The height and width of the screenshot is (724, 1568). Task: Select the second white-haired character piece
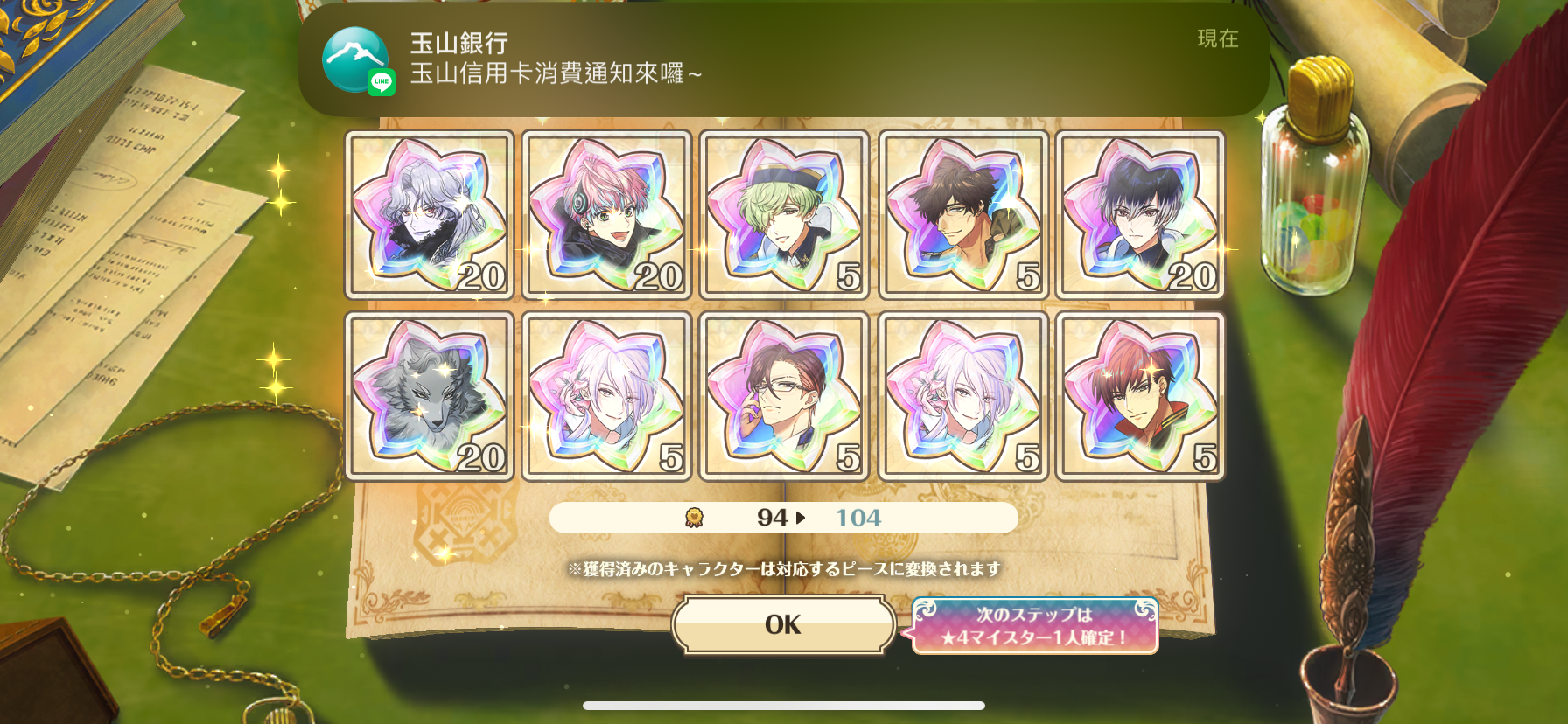click(962, 396)
